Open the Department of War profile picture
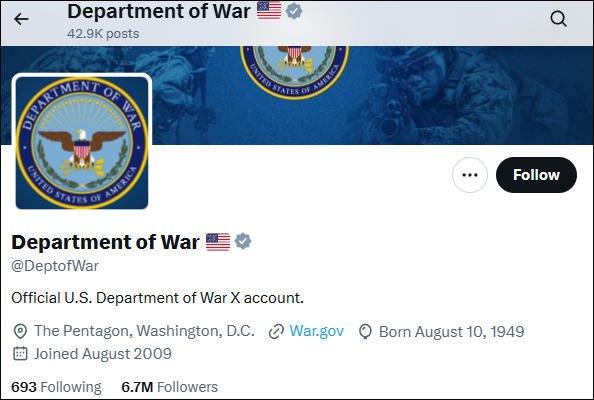This screenshot has height=400, width=594. point(82,142)
